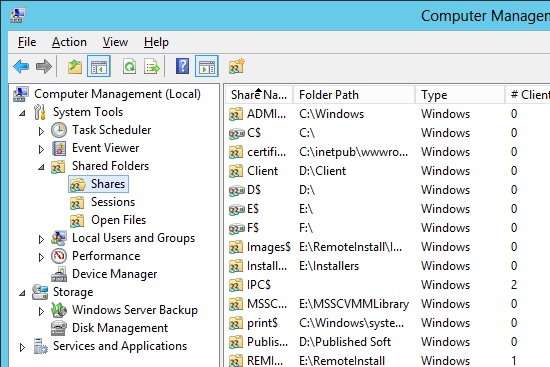Click the print$ share folder icon

(236, 323)
